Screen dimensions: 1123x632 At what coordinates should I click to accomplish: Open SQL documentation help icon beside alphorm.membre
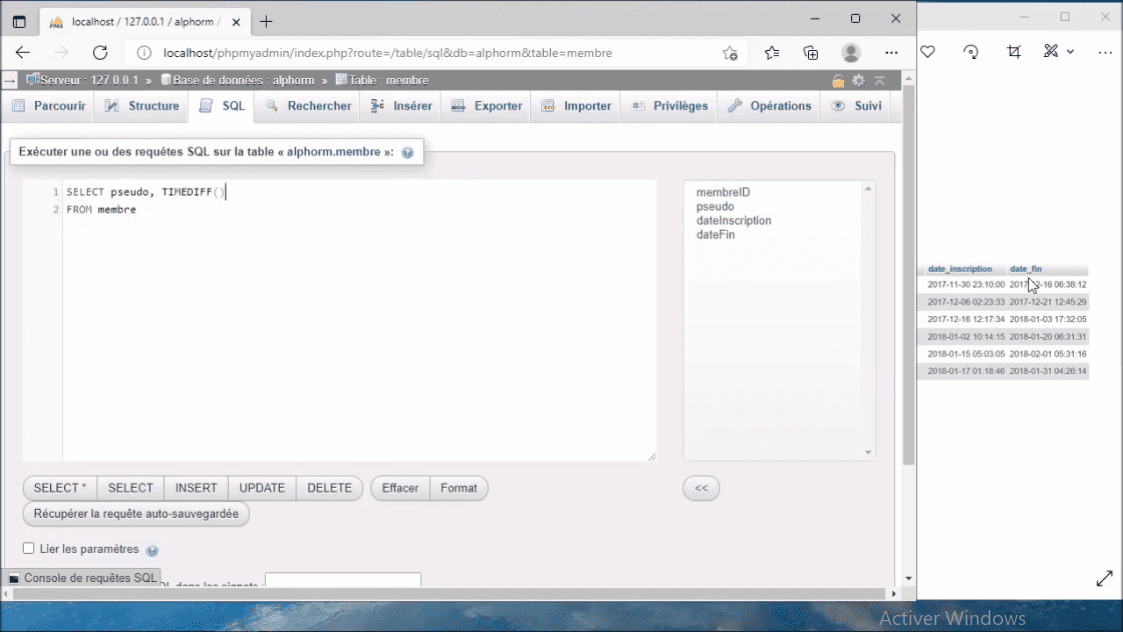(x=408, y=153)
